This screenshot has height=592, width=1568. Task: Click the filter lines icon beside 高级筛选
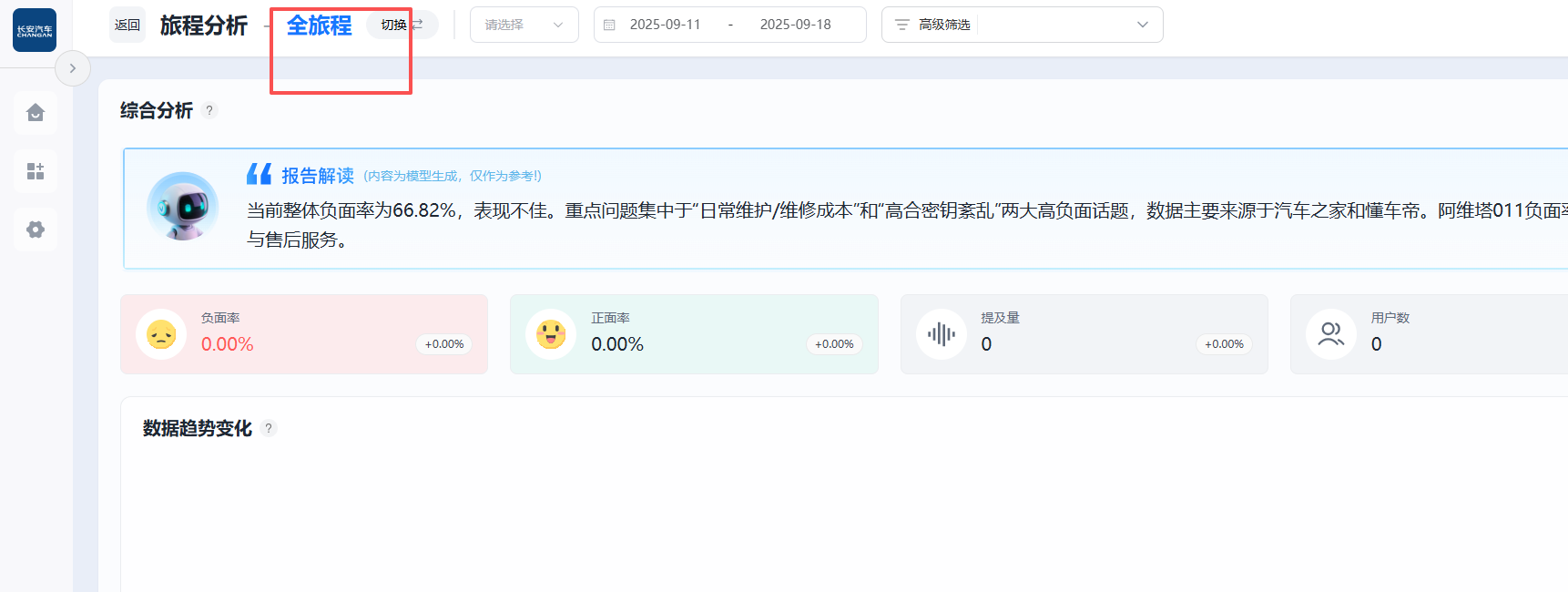[902, 25]
